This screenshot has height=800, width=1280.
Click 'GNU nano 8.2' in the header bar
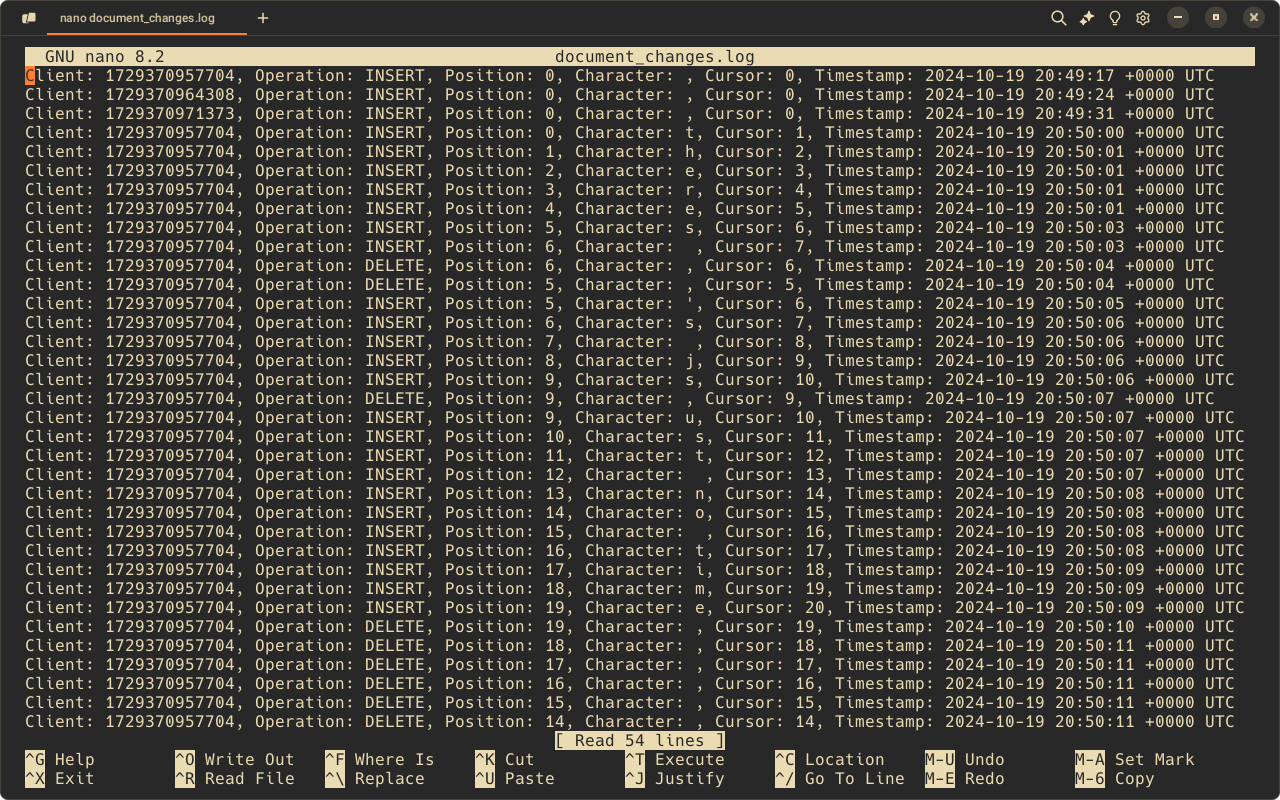pos(105,57)
